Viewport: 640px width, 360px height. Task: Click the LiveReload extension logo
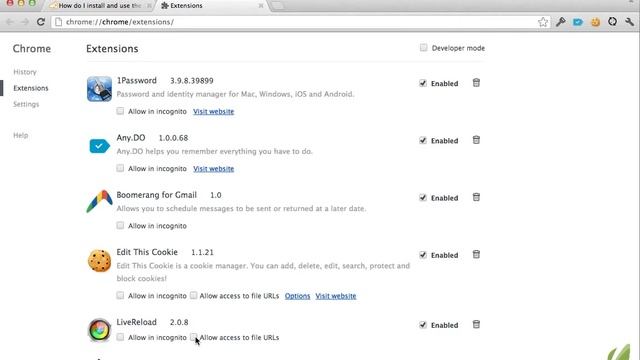click(99, 330)
